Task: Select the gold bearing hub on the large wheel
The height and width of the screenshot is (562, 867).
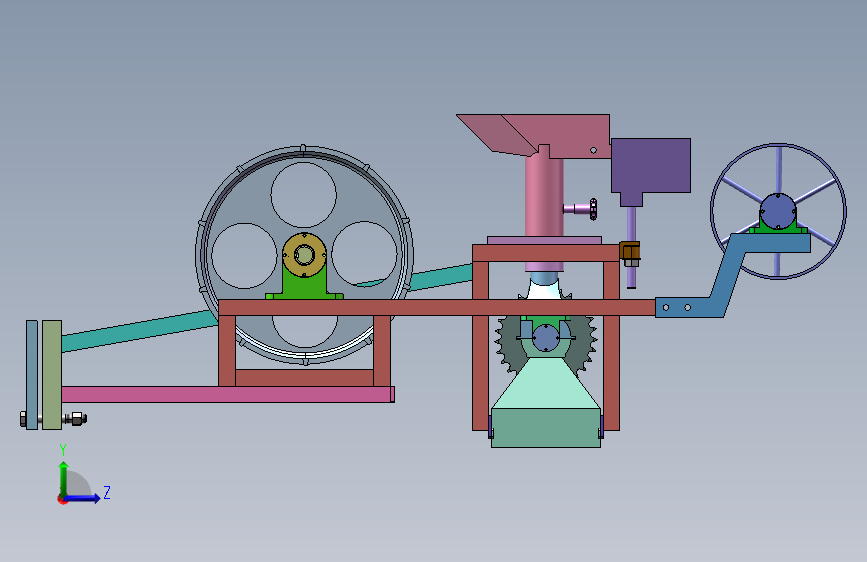Action: coord(304,255)
